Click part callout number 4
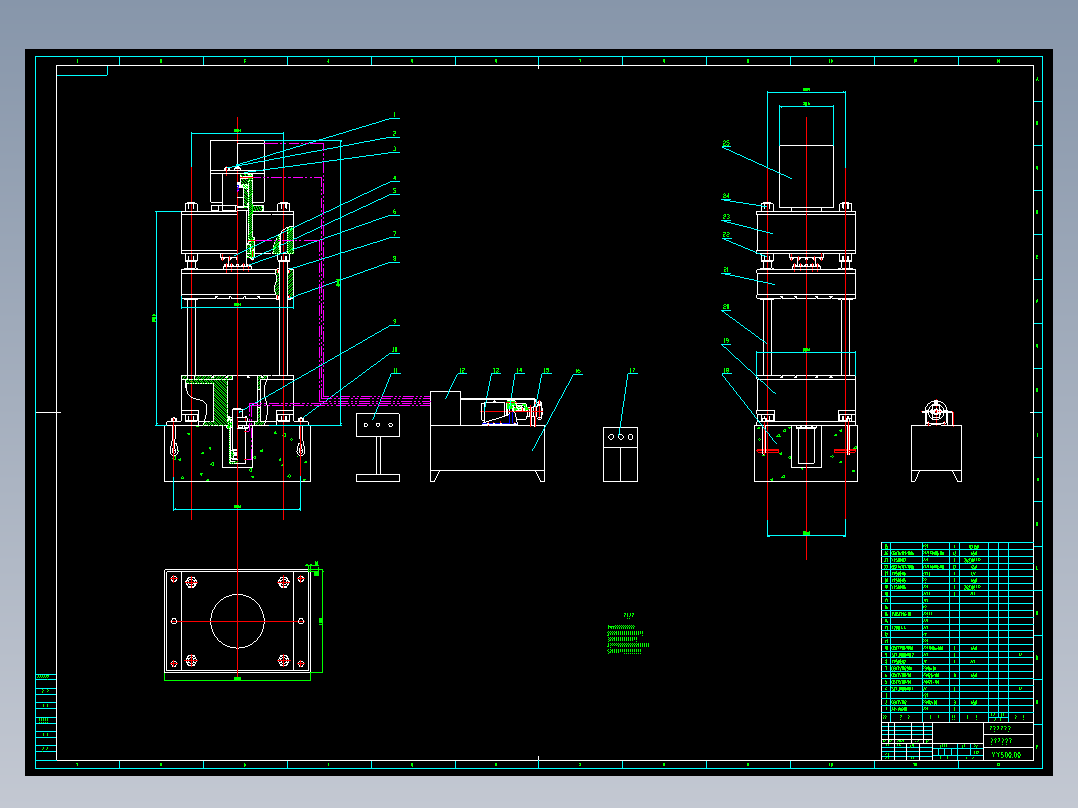This screenshot has width=1078, height=808. 394,178
